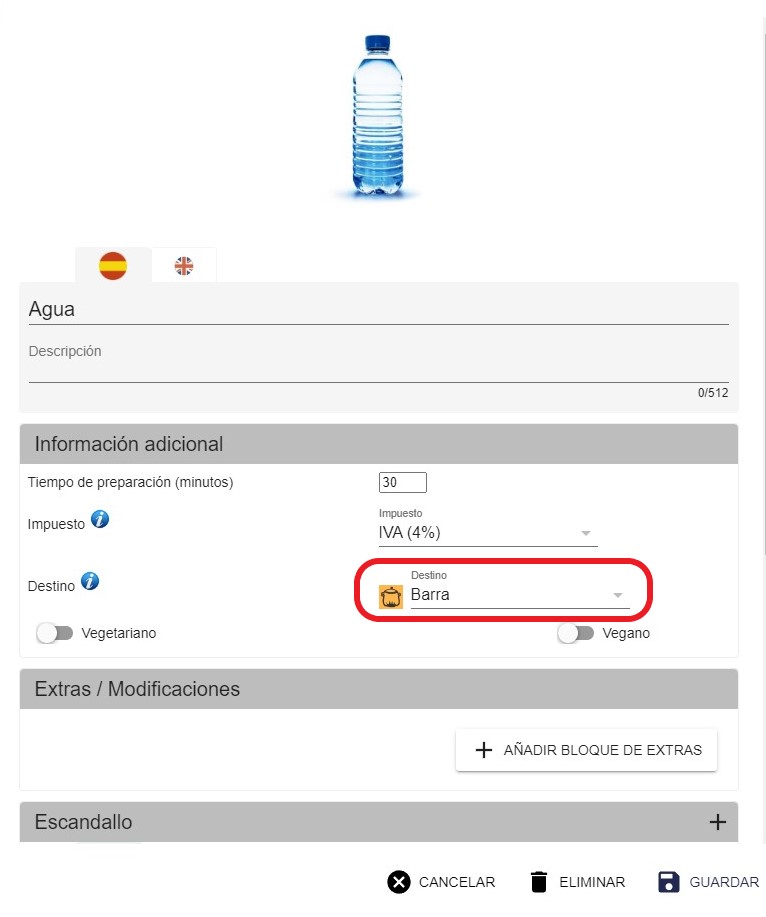Click the trash bin Eliminar icon
The height and width of the screenshot is (917, 766).
click(x=539, y=882)
